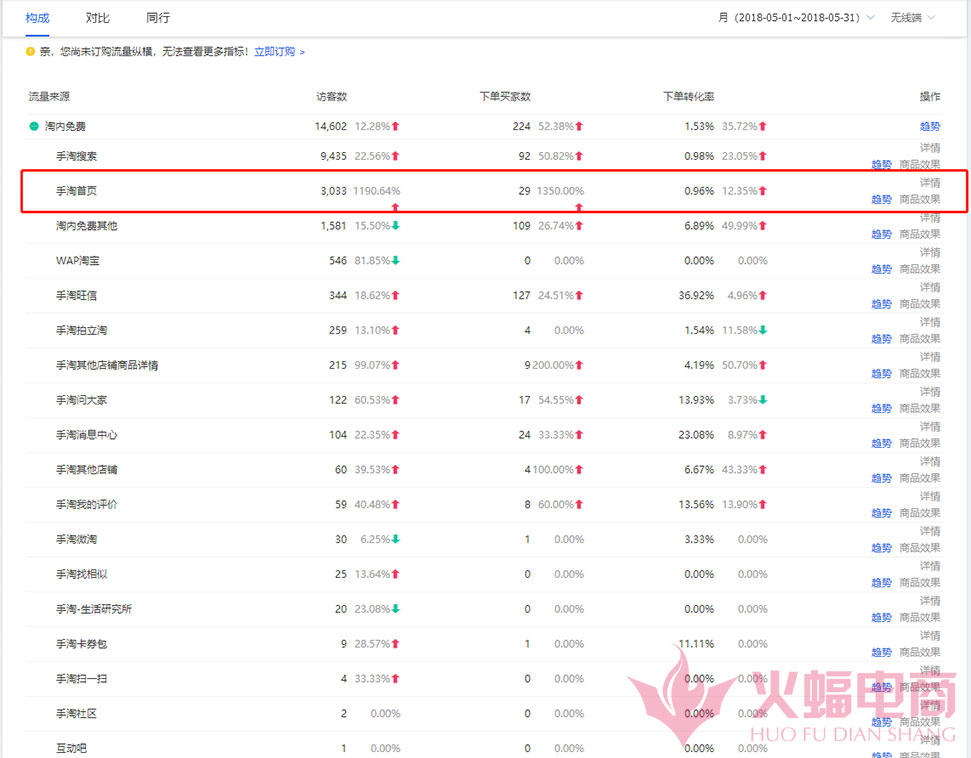Open 详情 for the 手淘旺信 row

pyautogui.click(x=929, y=287)
